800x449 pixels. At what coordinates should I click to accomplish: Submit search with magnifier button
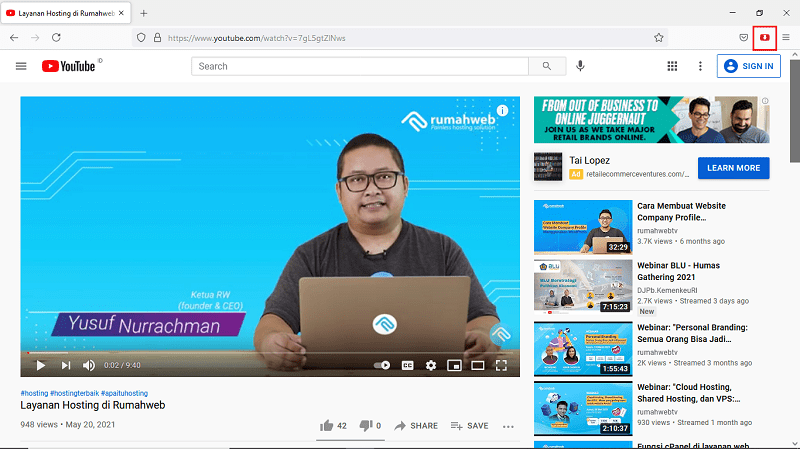[547, 66]
